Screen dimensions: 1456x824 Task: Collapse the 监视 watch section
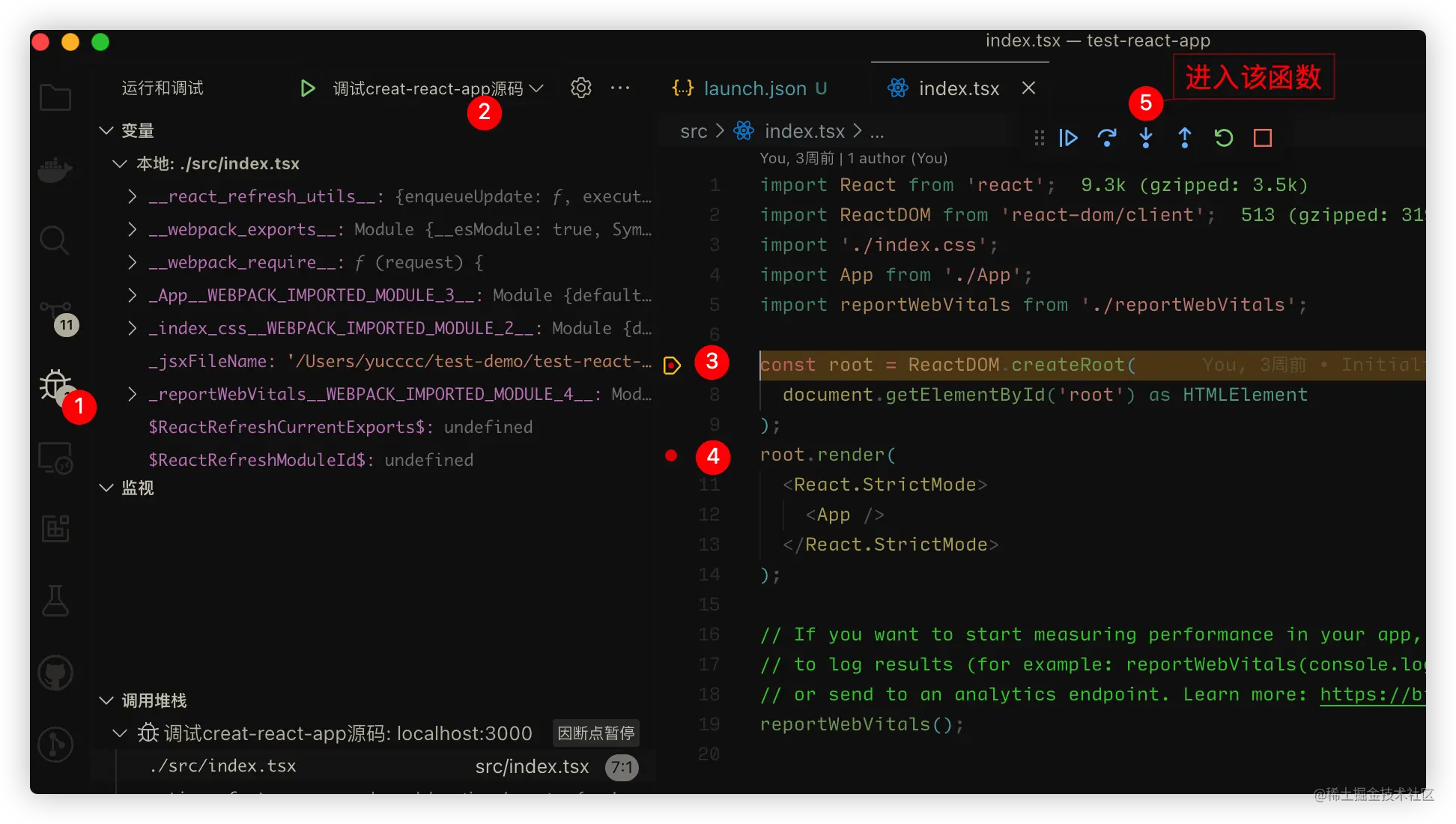pyautogui.click(x=106, y=488)
